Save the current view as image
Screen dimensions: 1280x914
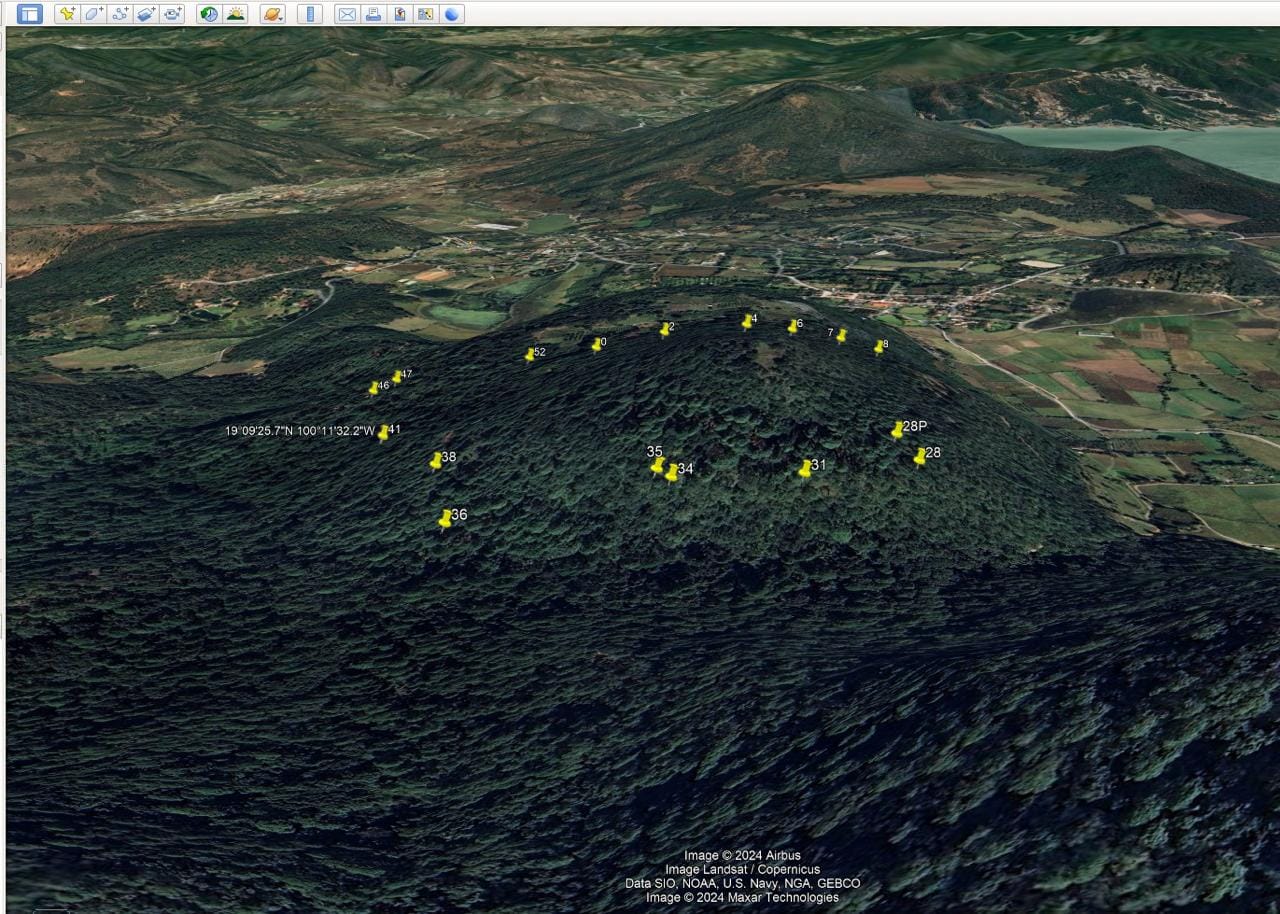click(x=399, y=14)
